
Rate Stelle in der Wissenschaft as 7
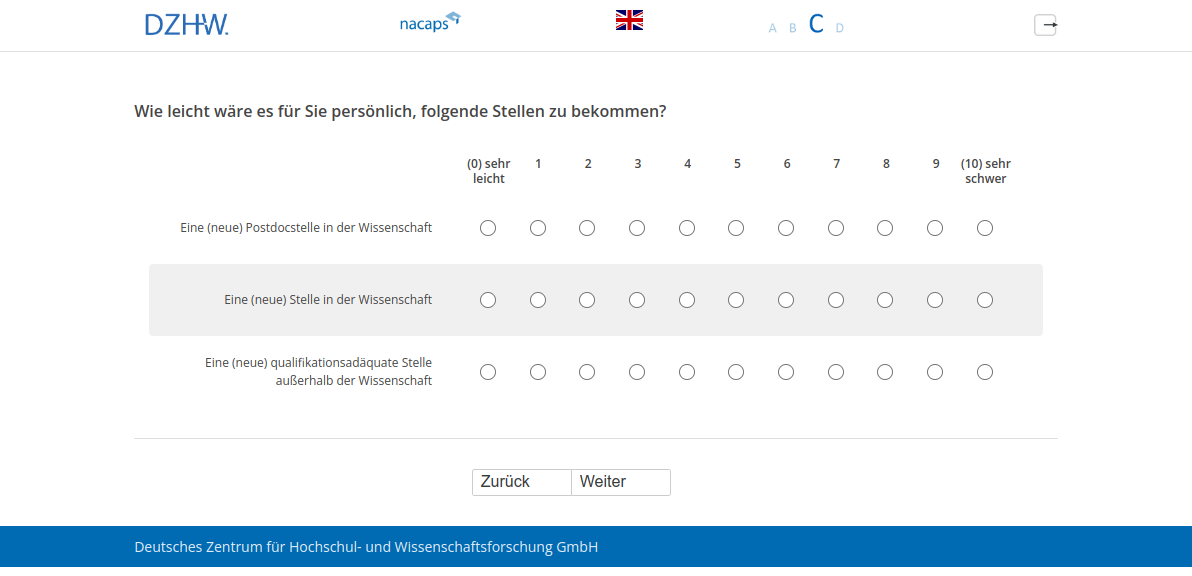tap(836, 300)
